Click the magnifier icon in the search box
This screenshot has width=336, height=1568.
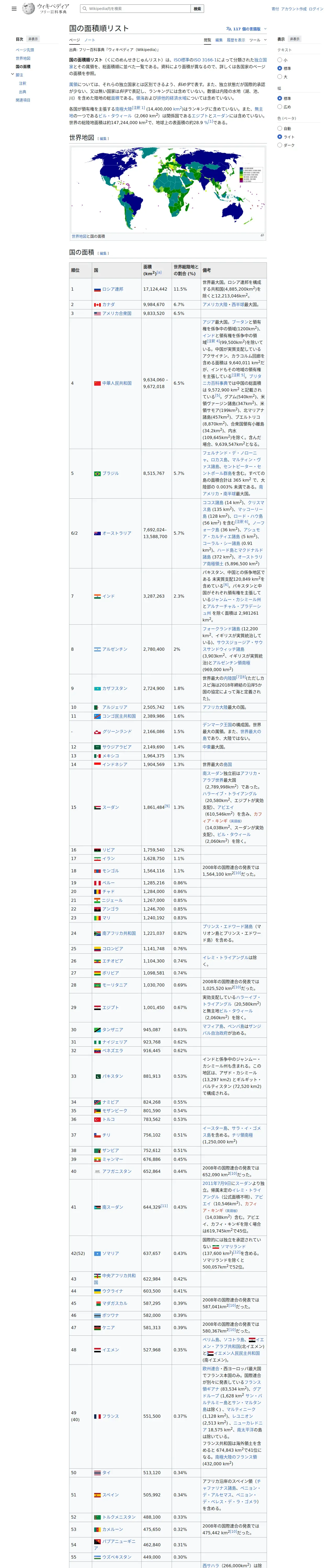pos(85,9)
